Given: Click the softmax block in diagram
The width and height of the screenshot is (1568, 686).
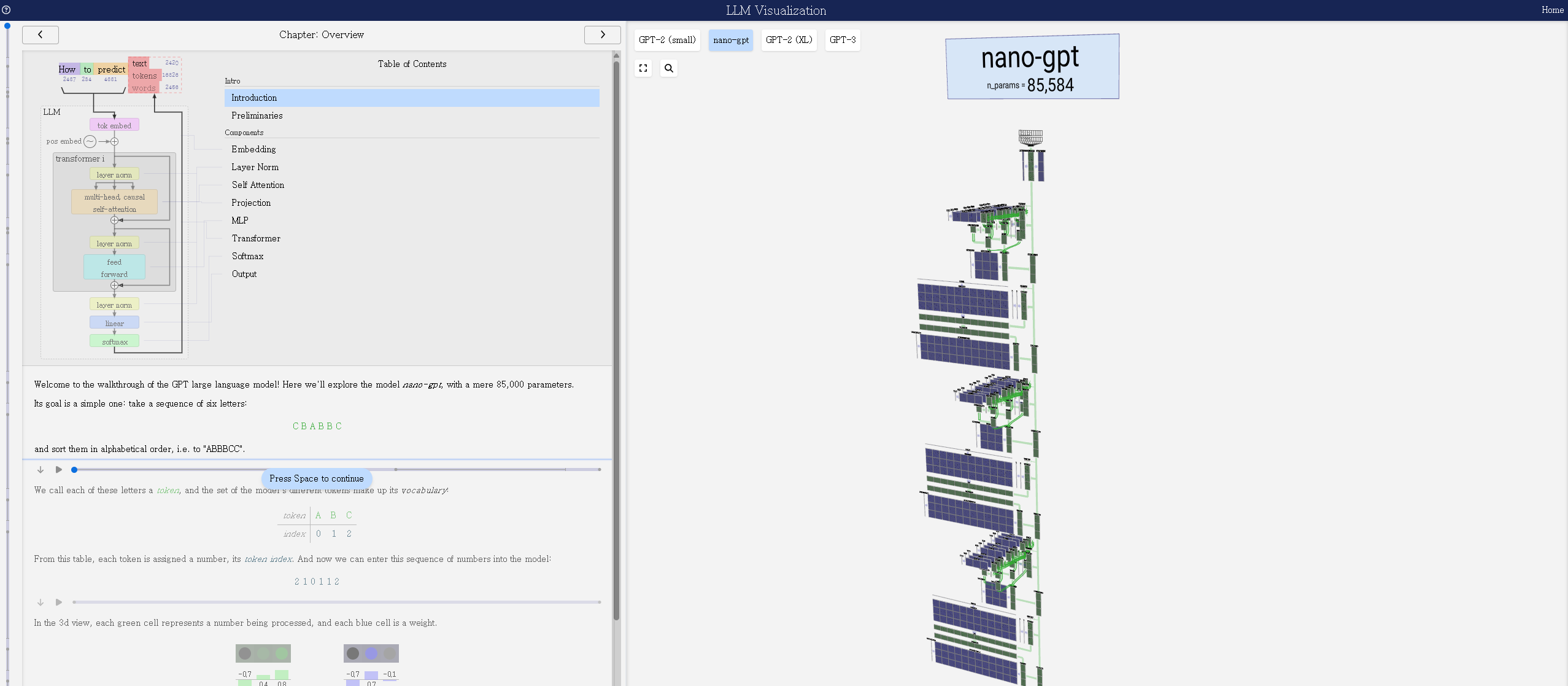Looking at the screenshot, I should pyautogui.click(x=115, y=341).
